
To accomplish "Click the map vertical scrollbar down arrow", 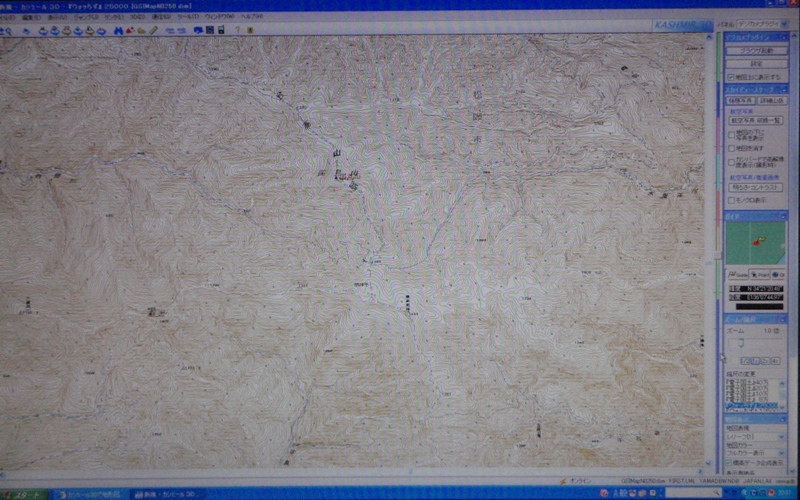I will (x=709, y=464).
